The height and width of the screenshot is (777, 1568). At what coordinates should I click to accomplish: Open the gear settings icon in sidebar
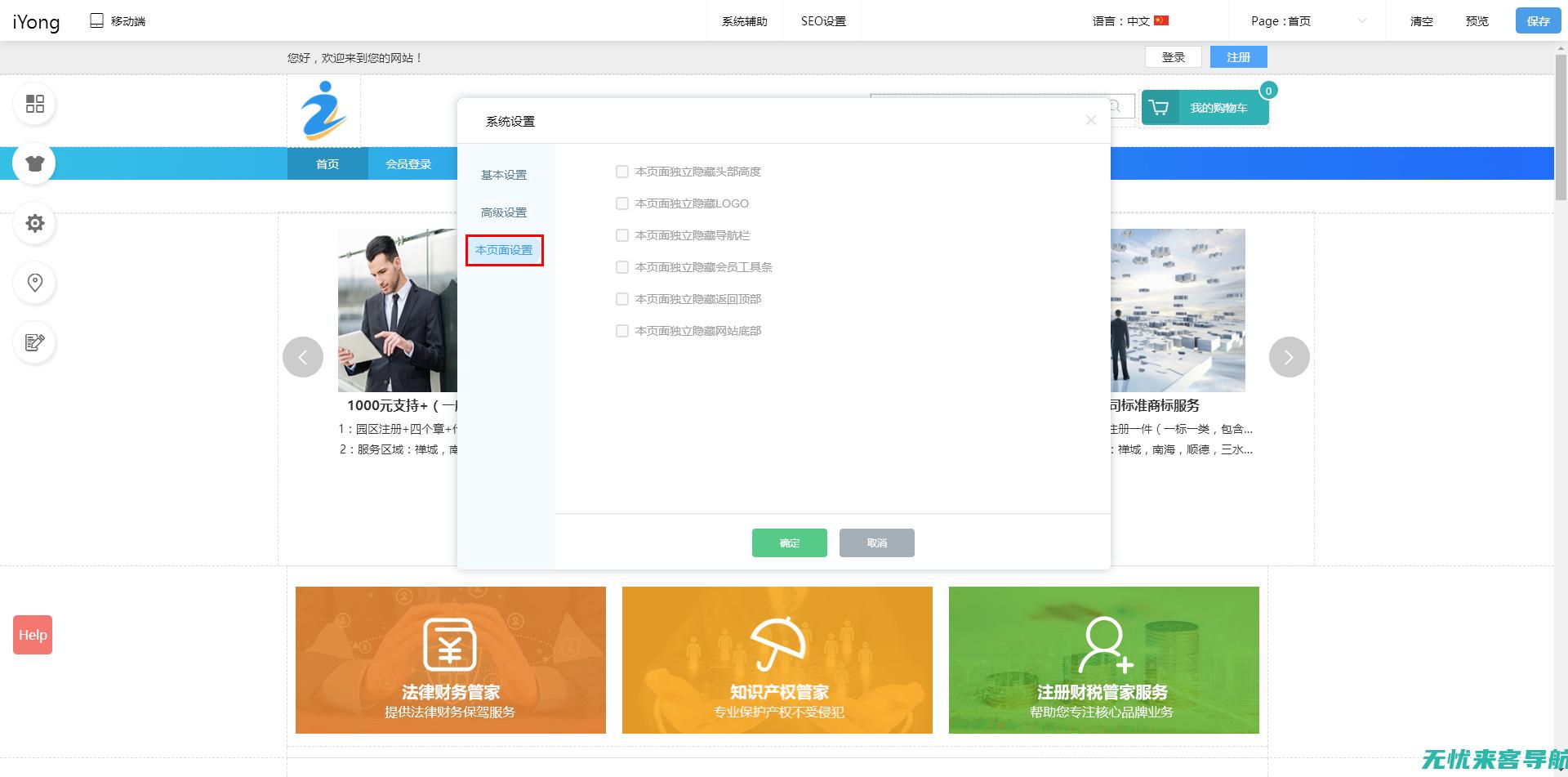tap(34, 223)
